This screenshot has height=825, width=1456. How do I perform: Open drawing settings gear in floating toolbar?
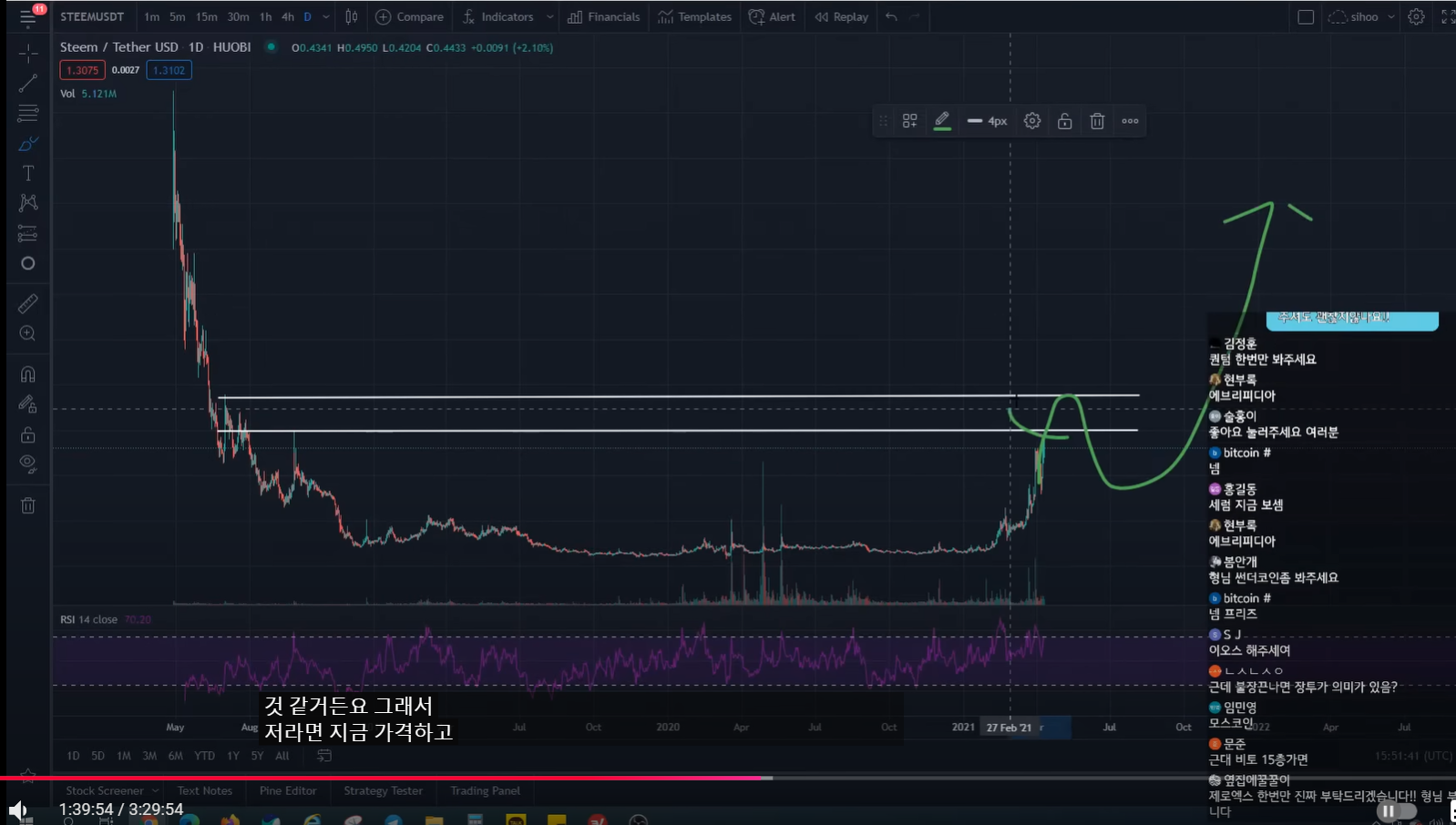pos(1031,120)
